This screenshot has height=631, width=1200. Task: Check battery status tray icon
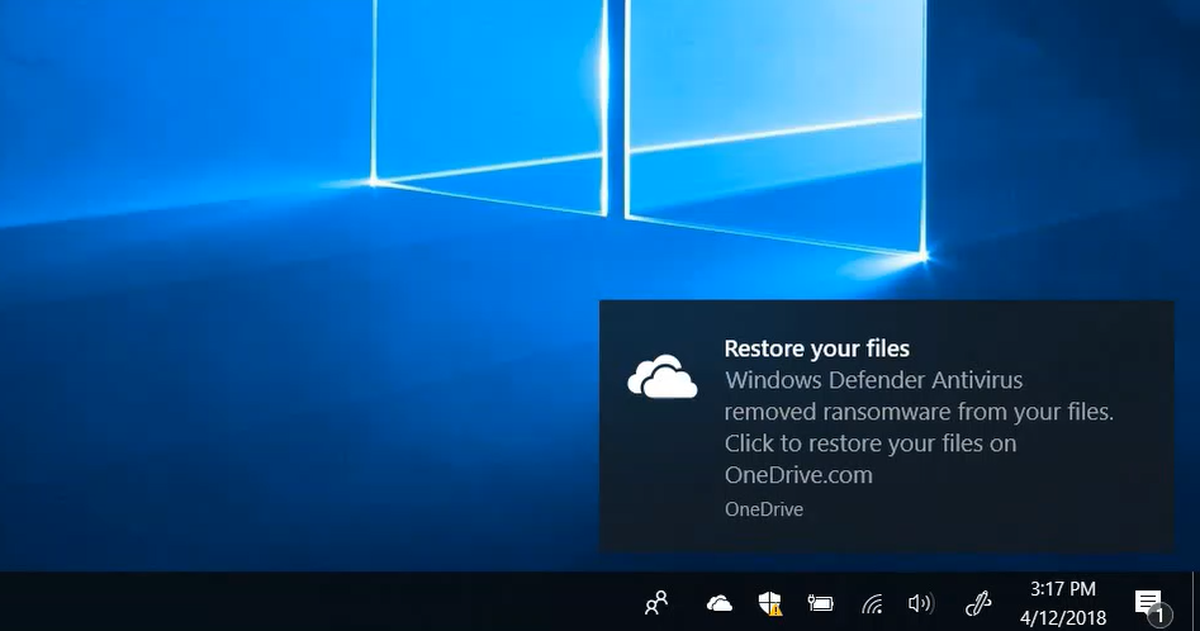click(821, 604)
